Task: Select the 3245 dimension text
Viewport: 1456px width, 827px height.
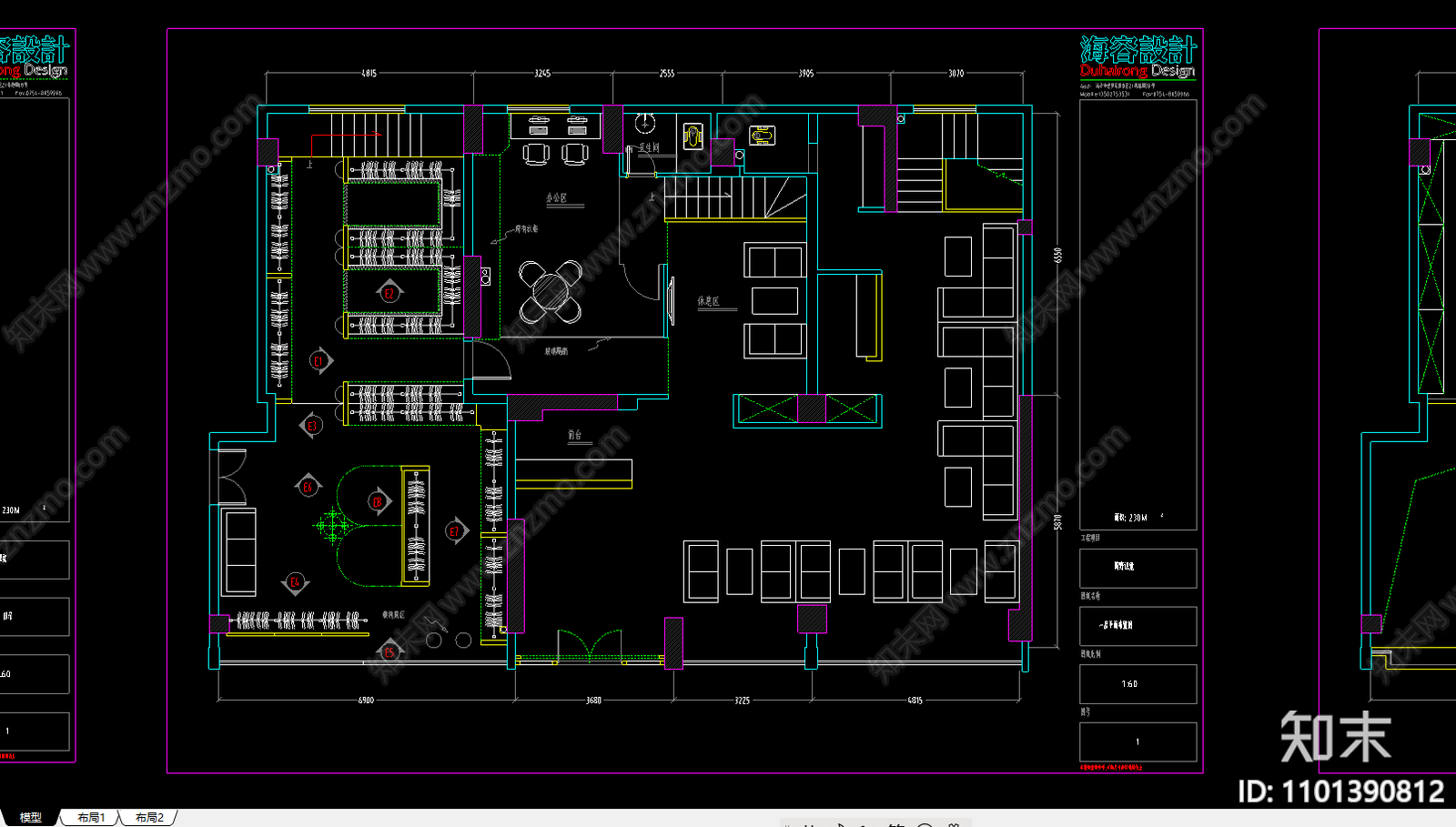Action: point(542,73)
